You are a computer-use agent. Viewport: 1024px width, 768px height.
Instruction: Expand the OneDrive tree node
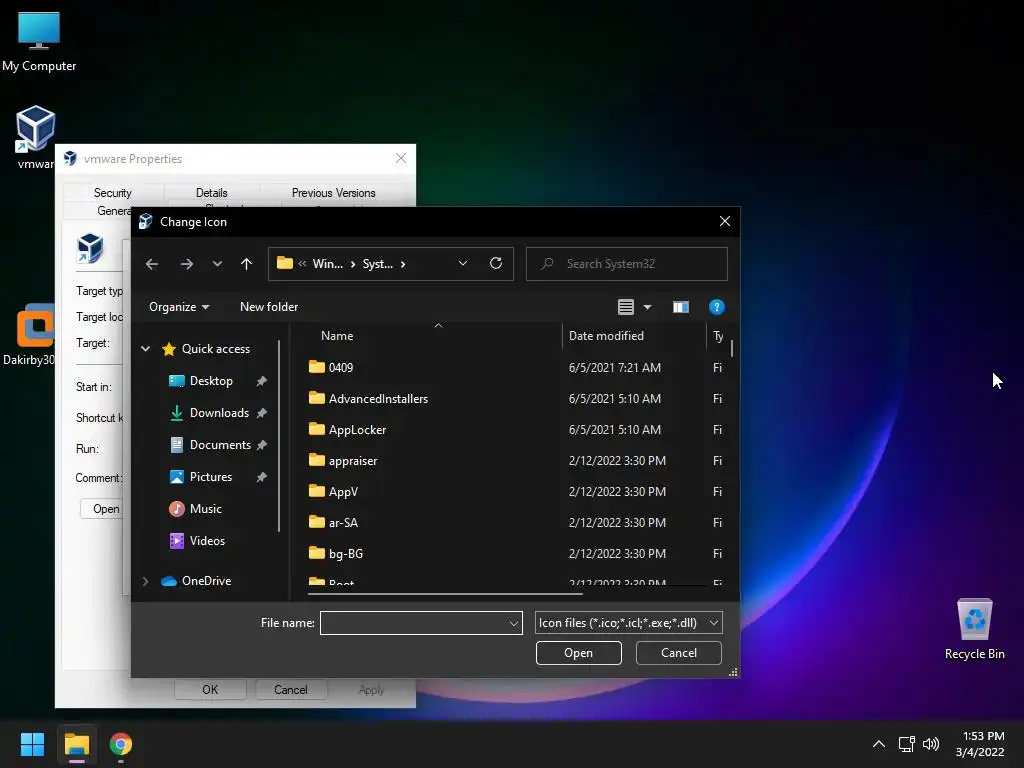click(146, 581)
